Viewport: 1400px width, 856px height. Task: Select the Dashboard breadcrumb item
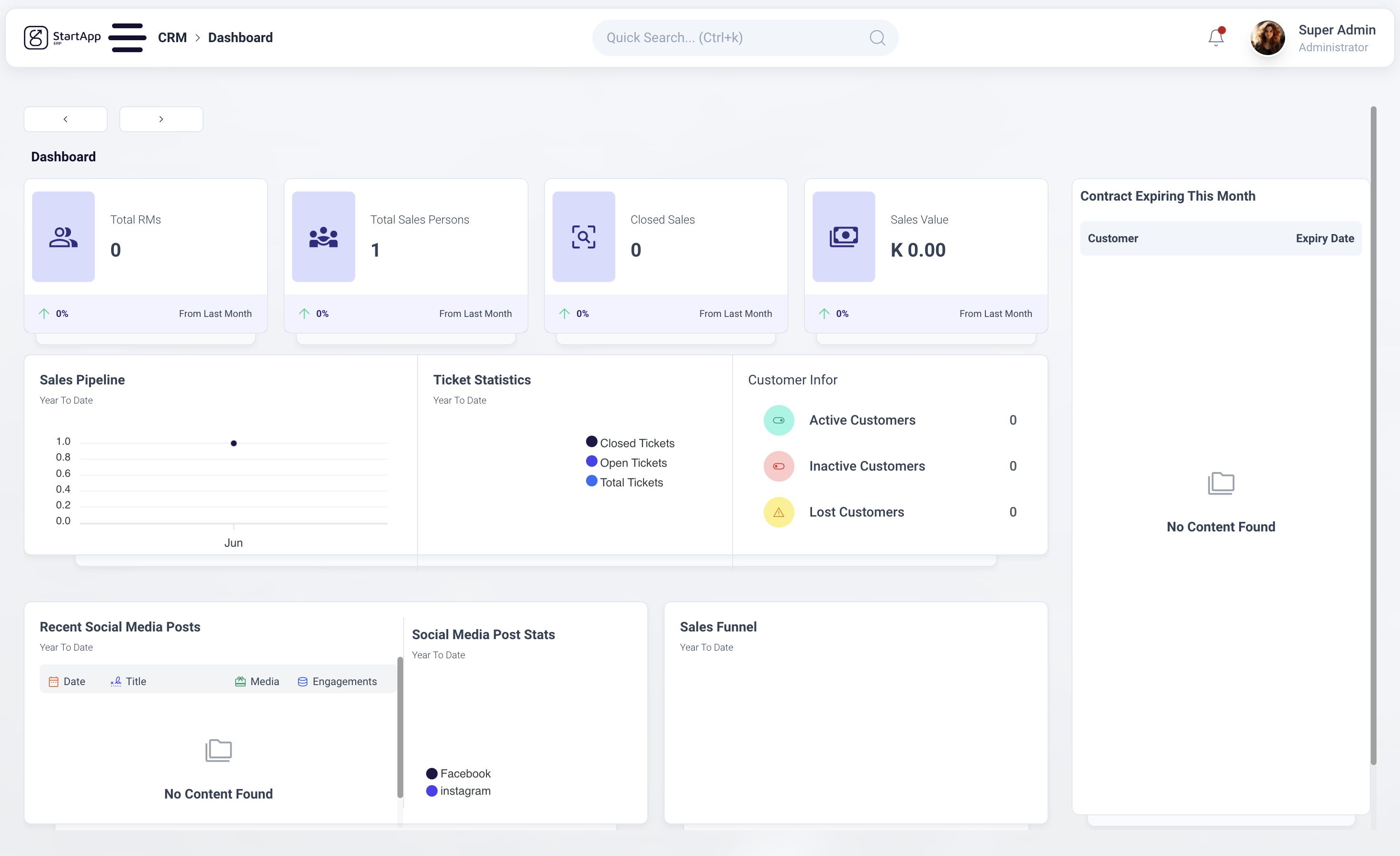click(x=240, y=37)
